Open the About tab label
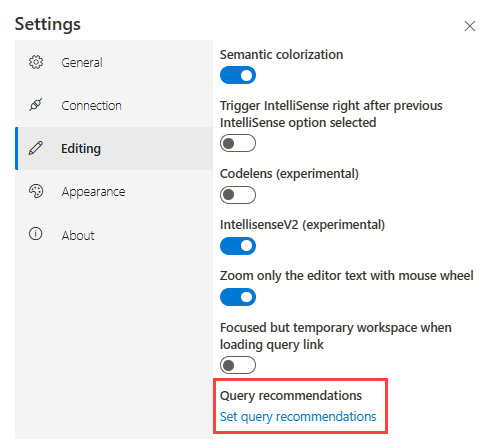Viewport: 489px width, 439px height. pos(78,236)
